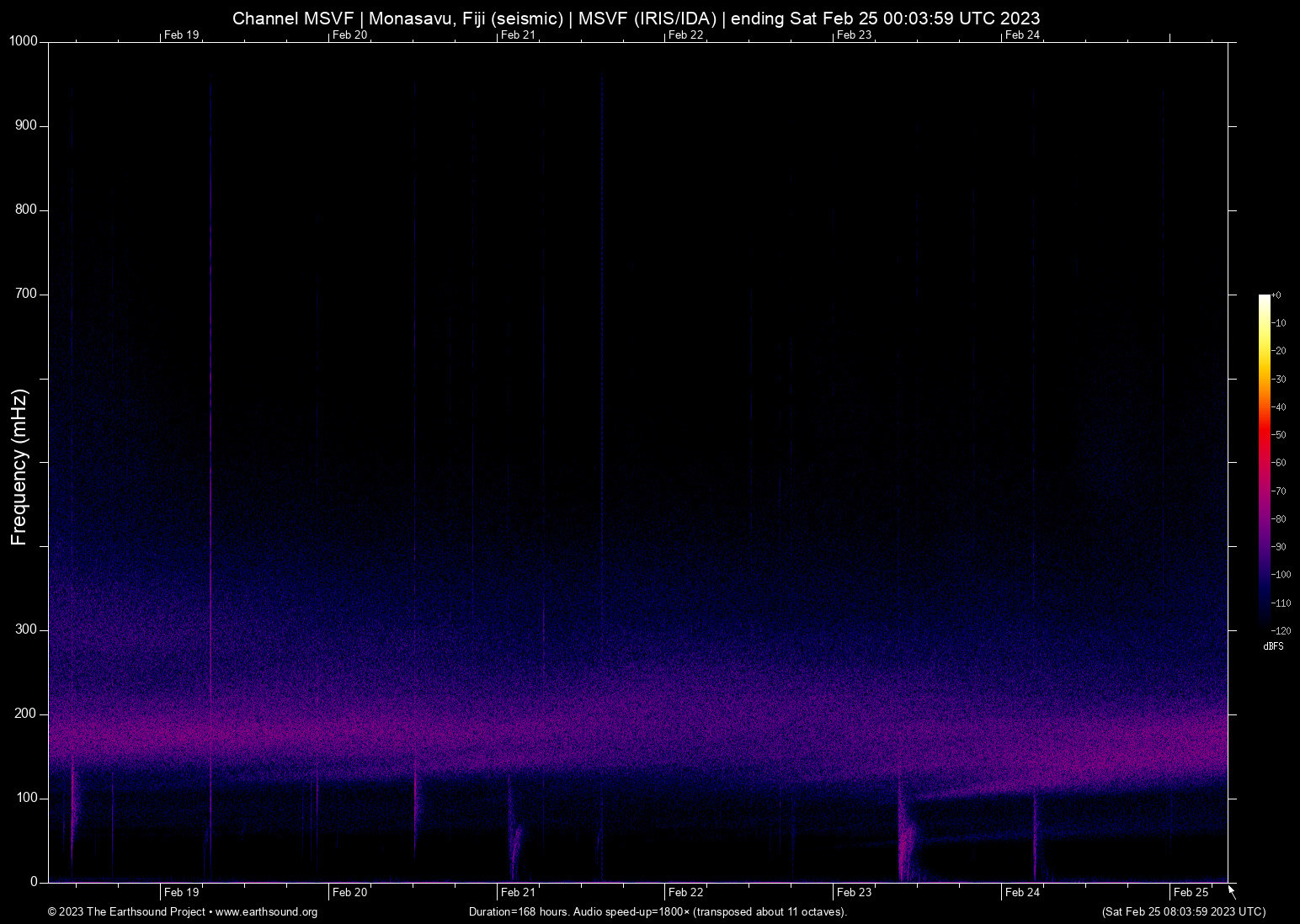Select "Feb 20" on the bottom time axis

pyautogui.click(x=350, y=892)
